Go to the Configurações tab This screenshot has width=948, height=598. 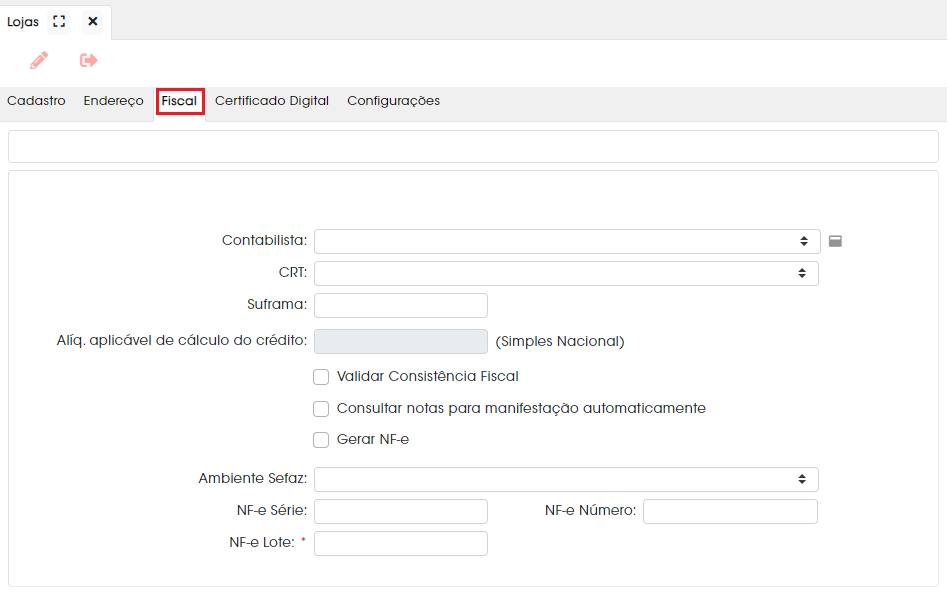[x=394, y=101]
